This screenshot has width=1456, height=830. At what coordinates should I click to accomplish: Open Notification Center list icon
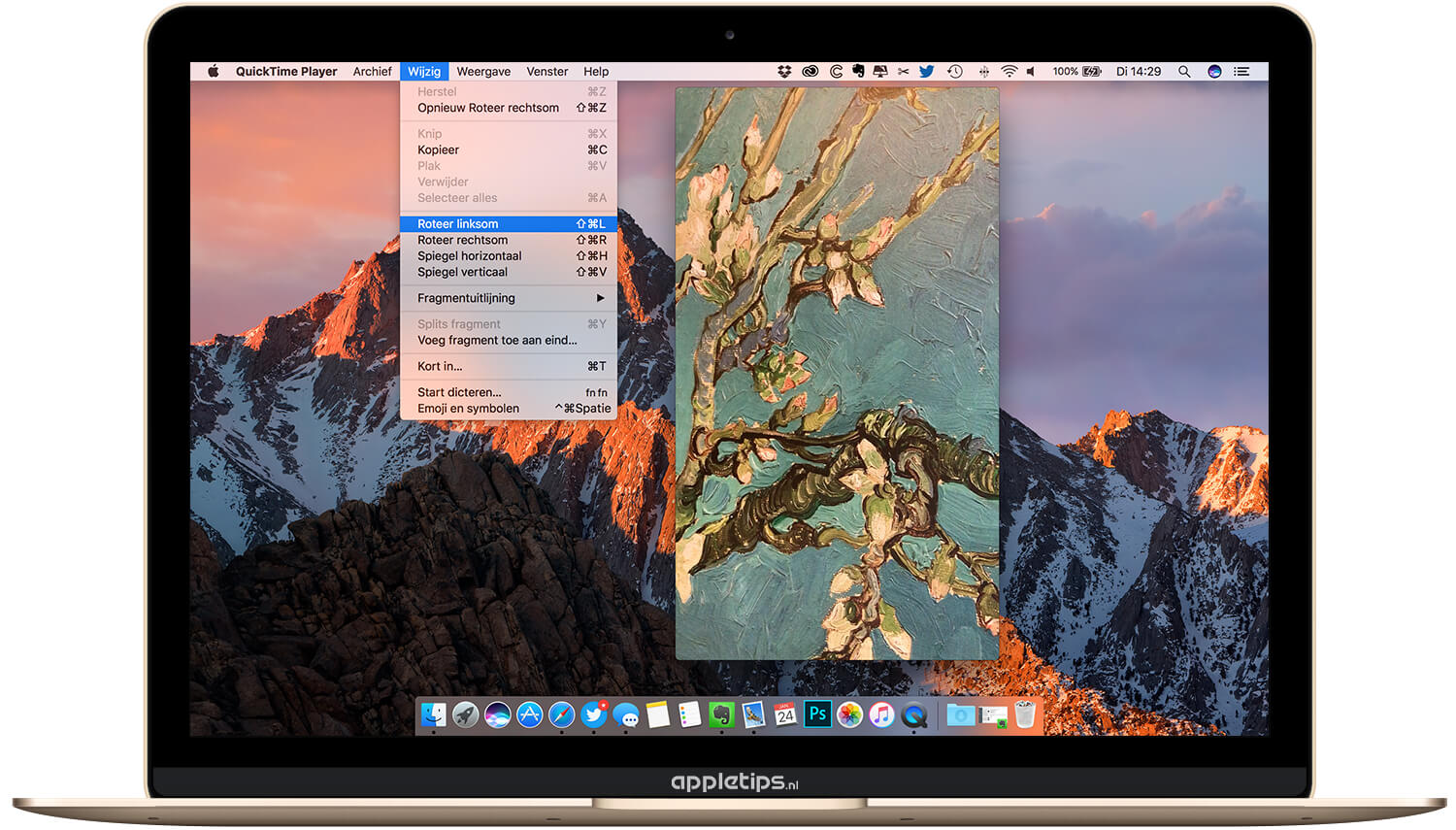(x=1241, y=71)
